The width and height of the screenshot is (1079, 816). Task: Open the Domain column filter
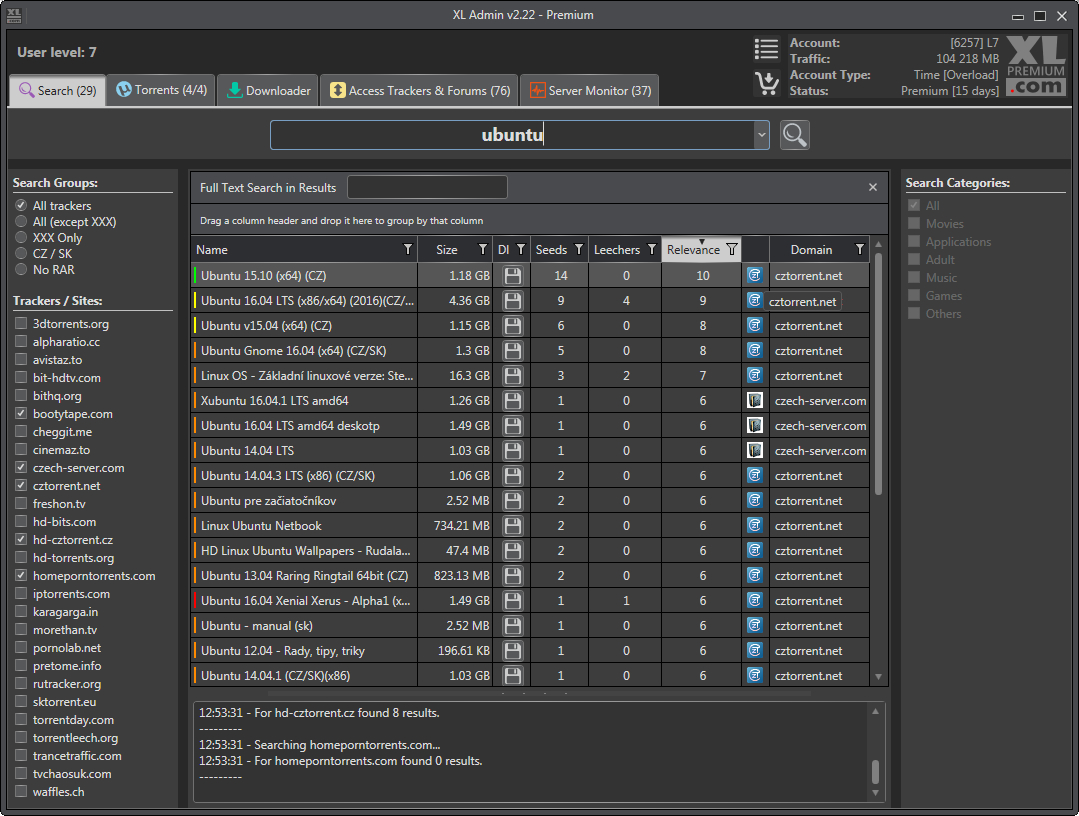(859, 249)
